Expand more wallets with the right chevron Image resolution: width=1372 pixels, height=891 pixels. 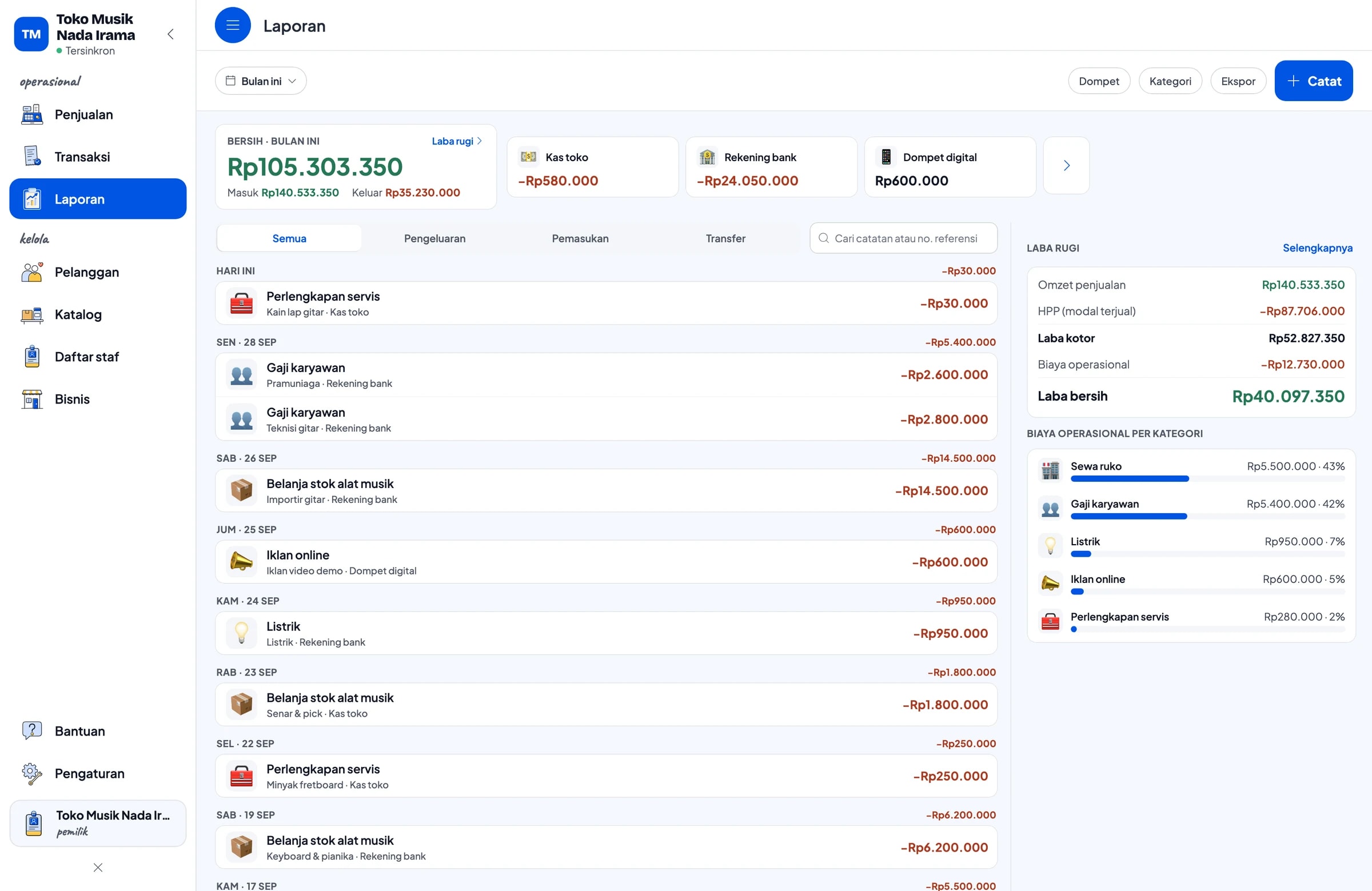point(1067,166)
